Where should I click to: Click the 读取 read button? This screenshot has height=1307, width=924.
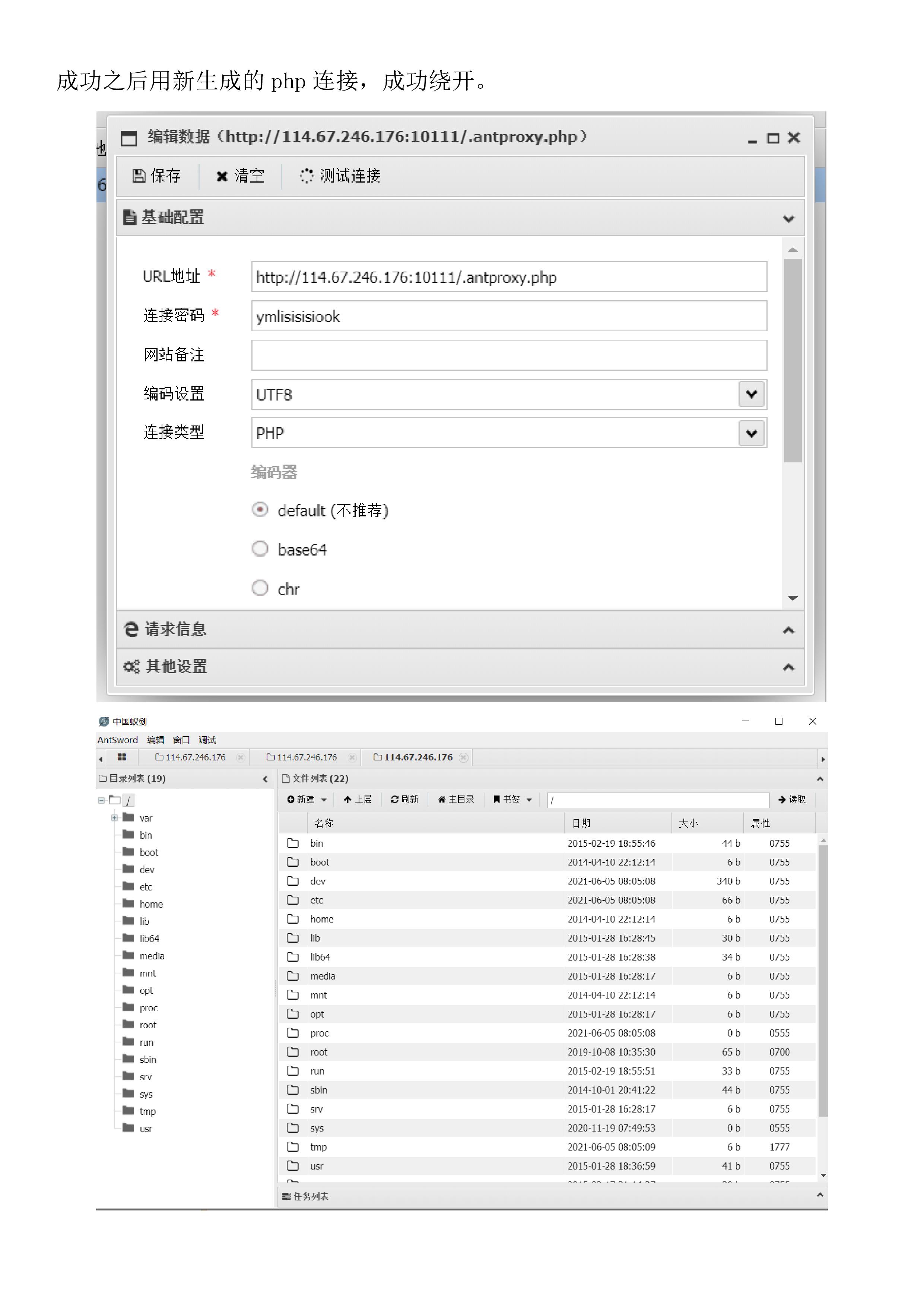click(791, 799)
